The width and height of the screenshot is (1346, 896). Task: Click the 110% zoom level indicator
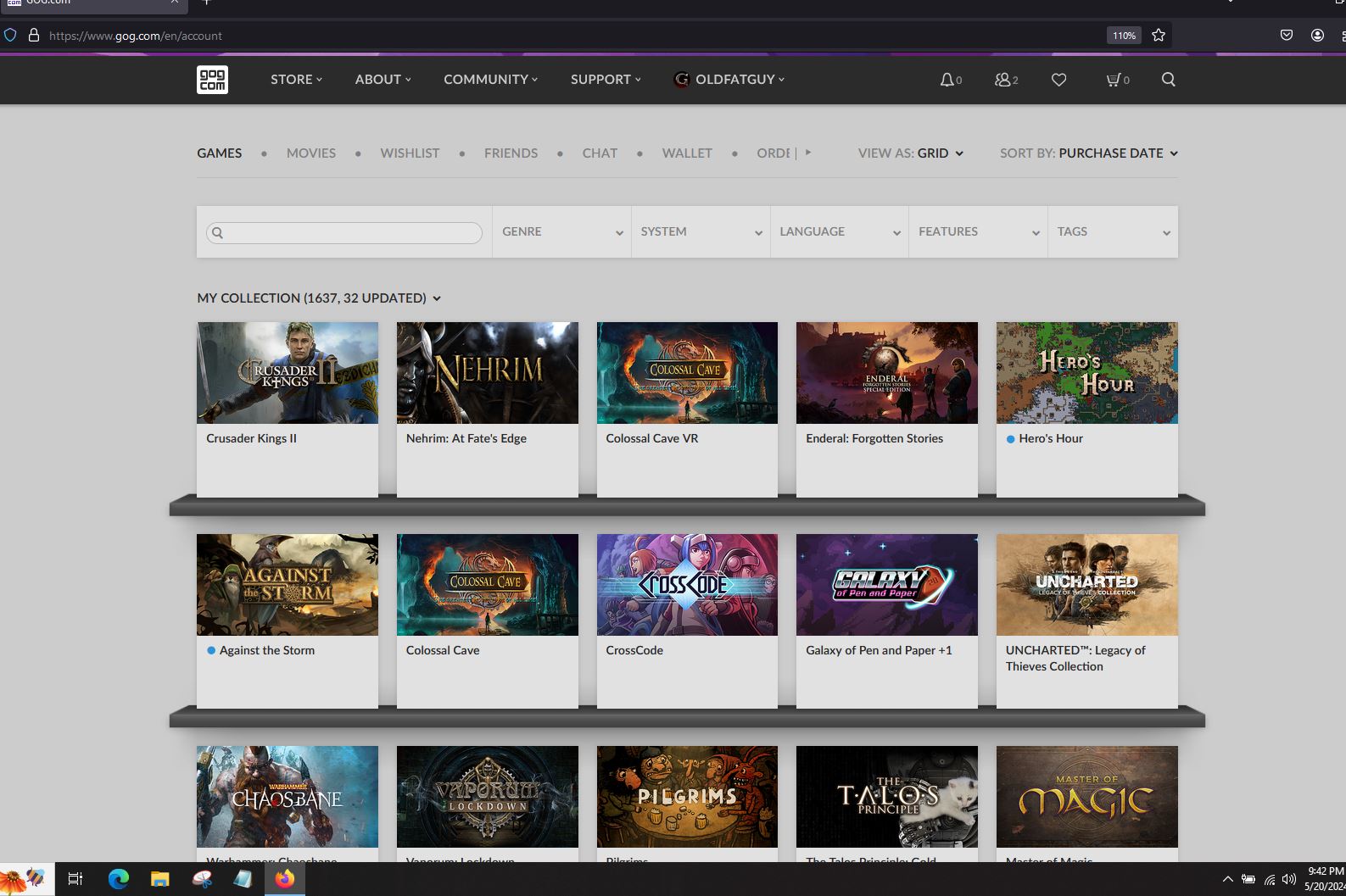[1124, 36]
